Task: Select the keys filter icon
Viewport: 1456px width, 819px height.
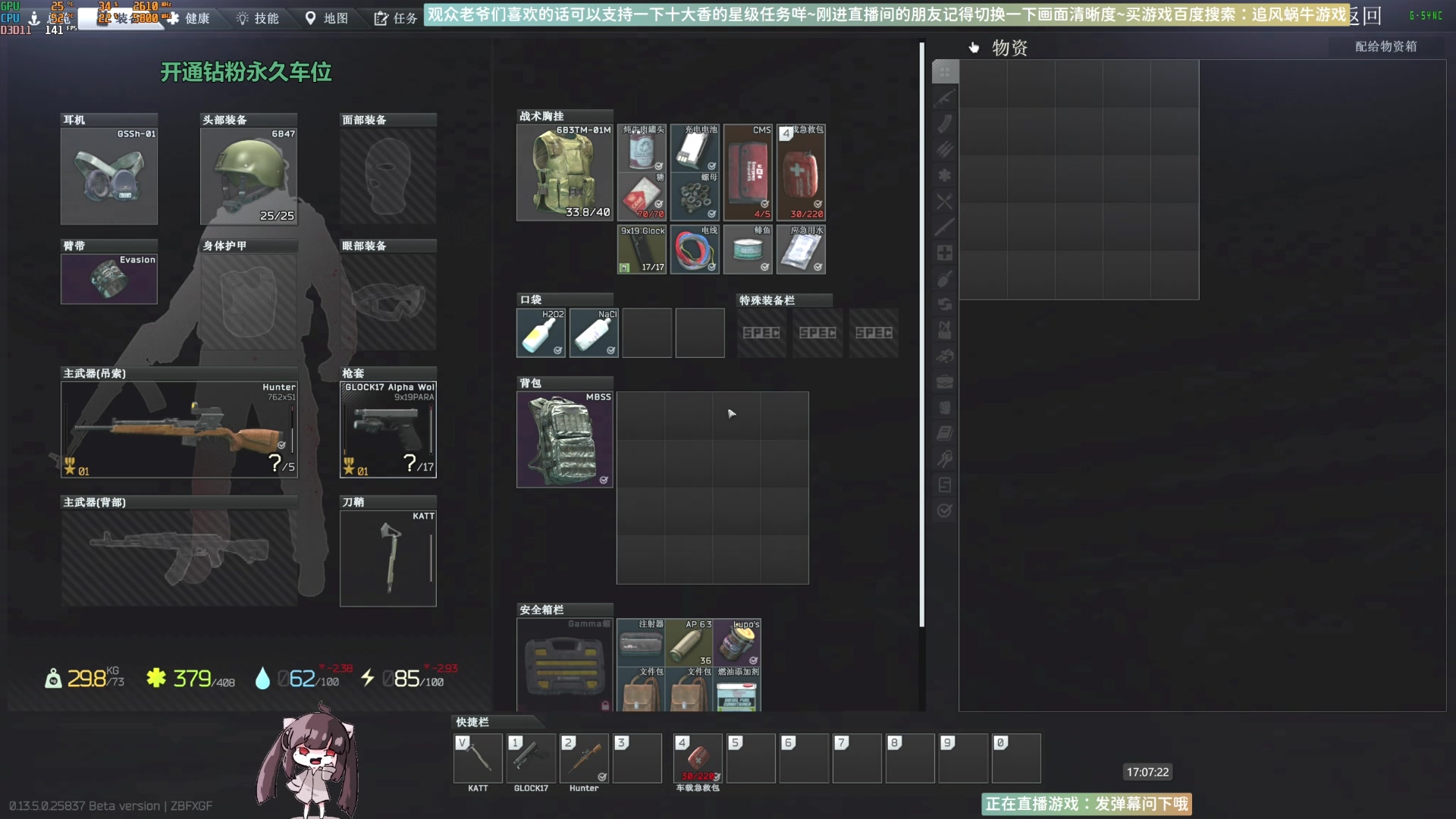Action: pyautogui.click(x=945, y=459)
